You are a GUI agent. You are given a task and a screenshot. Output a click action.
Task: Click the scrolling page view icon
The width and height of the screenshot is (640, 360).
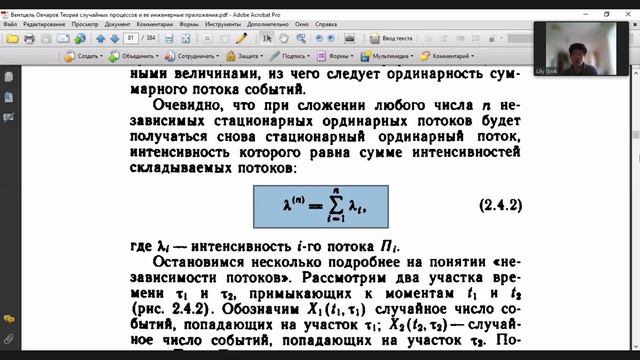pyautogui.click(x=169, y=39)
